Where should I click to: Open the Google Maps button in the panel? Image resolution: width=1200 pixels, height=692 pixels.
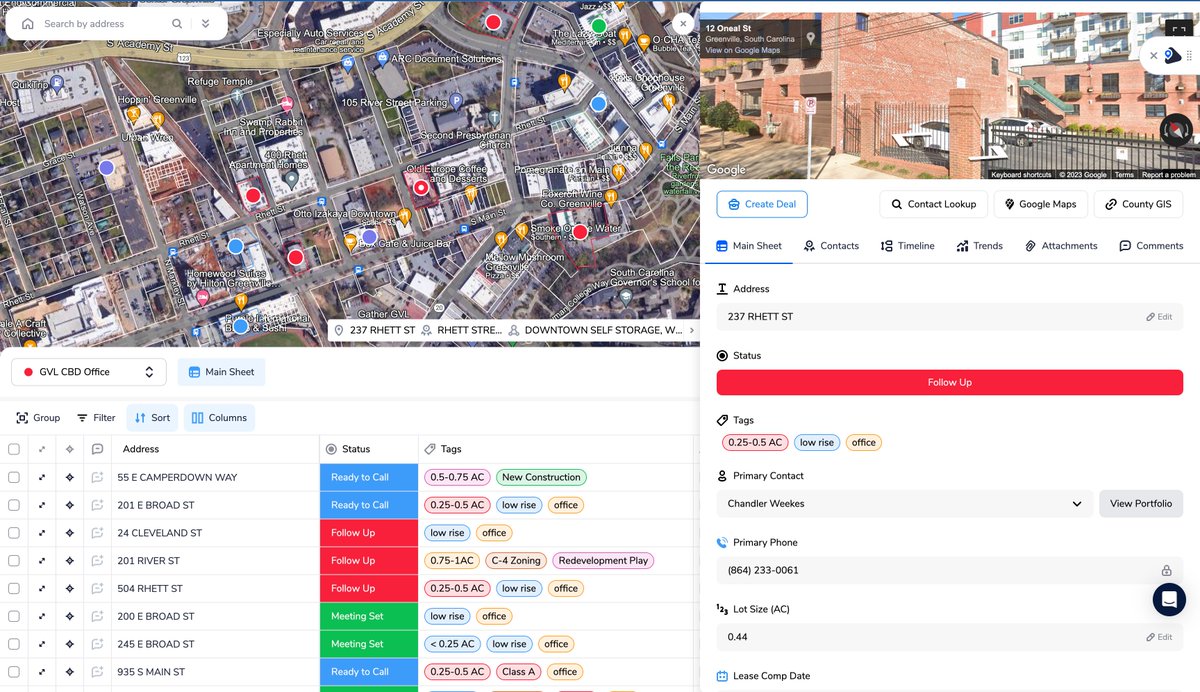pos(1040,204)
